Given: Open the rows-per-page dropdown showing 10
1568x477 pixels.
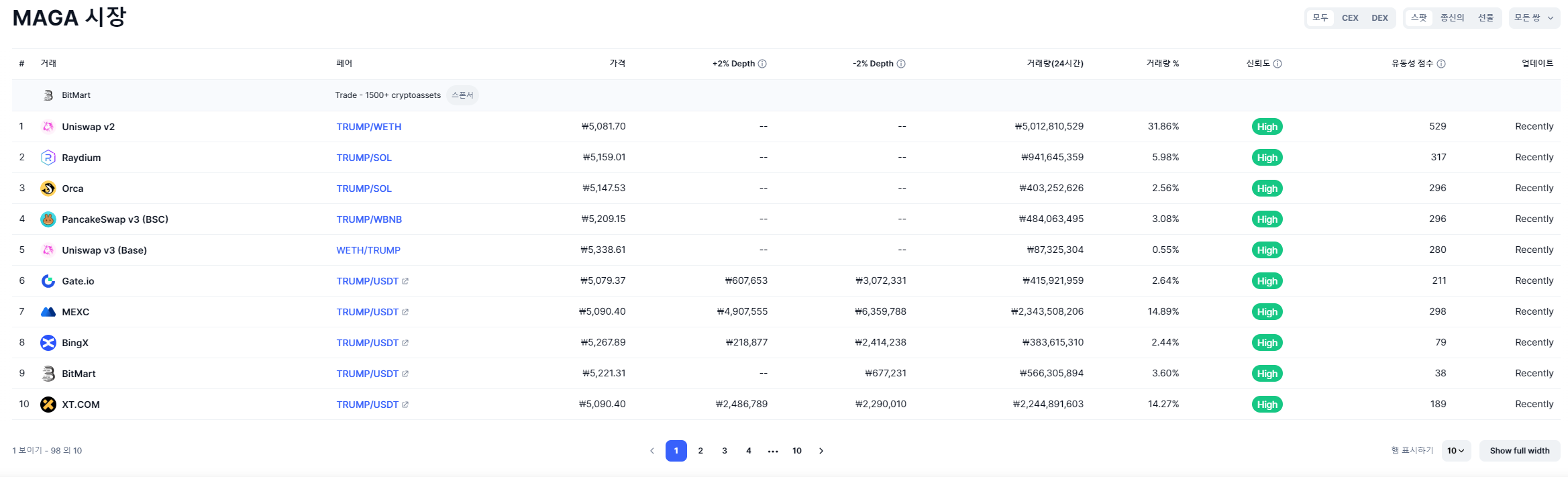Looking at the screenshot, I should (1455, 451).
